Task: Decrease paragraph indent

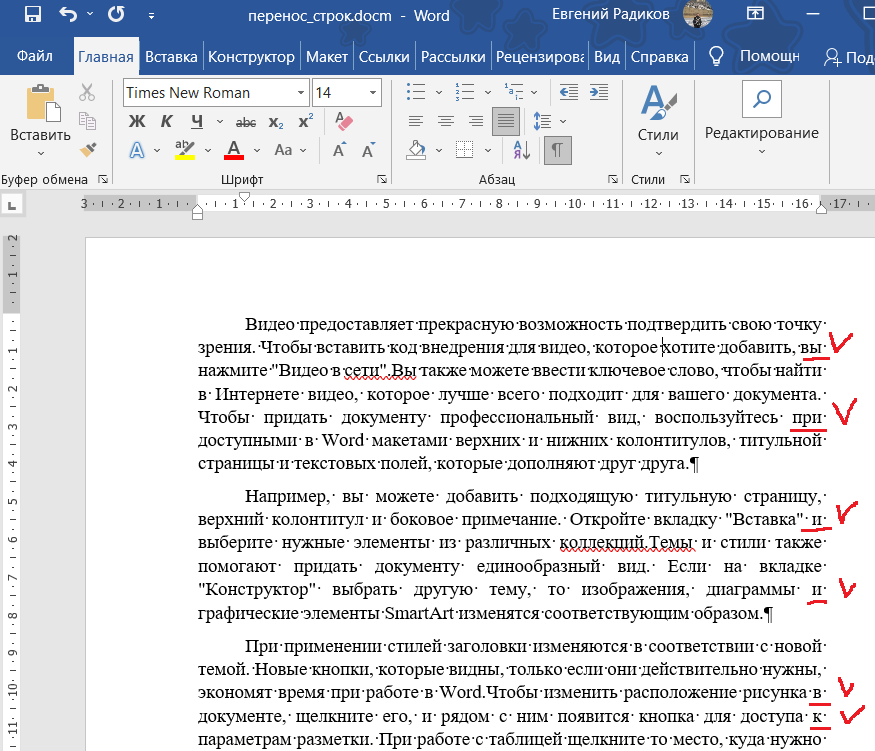Action: point(569,92)
